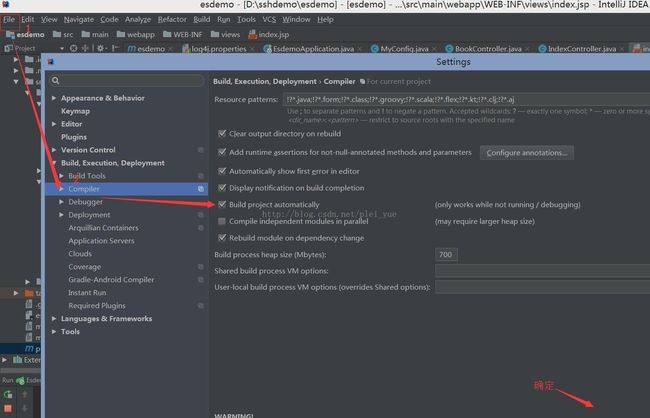Open the Project view dropdown arrow
This screenshot has width=650, height=418.
(x=62, y=49)
